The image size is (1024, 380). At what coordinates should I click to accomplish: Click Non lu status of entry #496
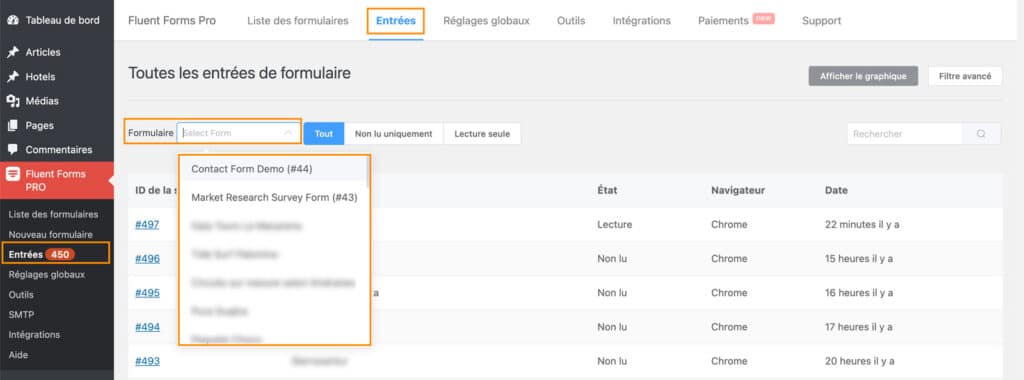[x=612, y=259]
